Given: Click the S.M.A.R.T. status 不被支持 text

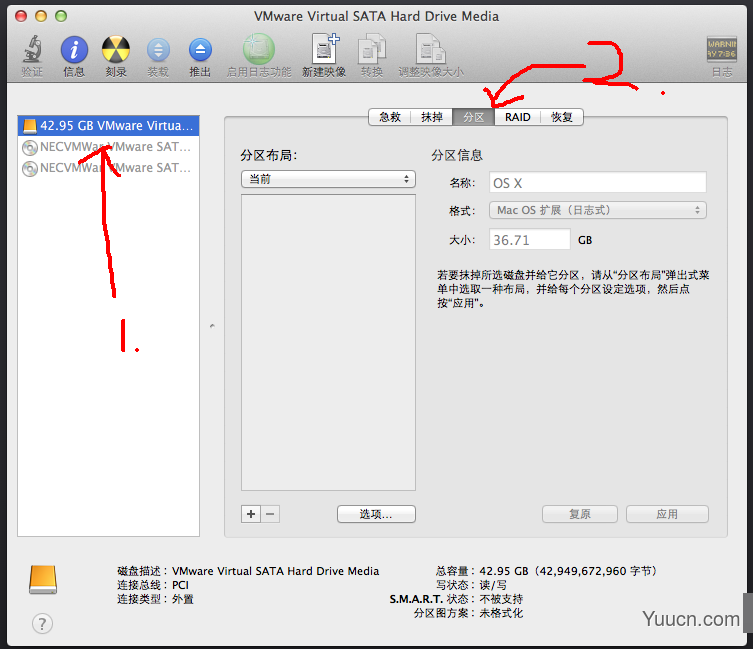Looking at the screenshot, I should (x=501, y=599).
